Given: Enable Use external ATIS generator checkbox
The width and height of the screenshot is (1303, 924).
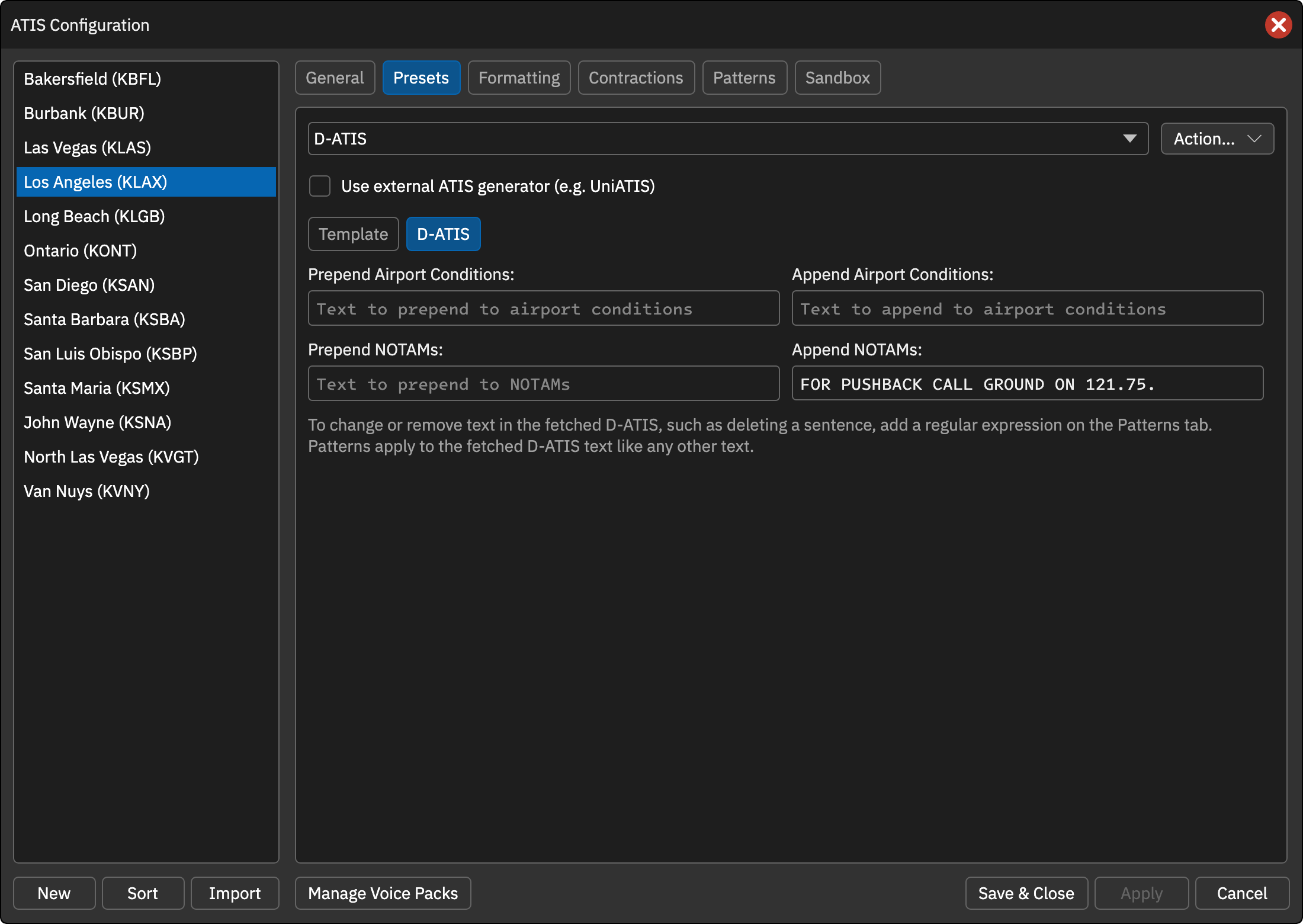Looking at the screenshot, I should [x=320, y=186].
